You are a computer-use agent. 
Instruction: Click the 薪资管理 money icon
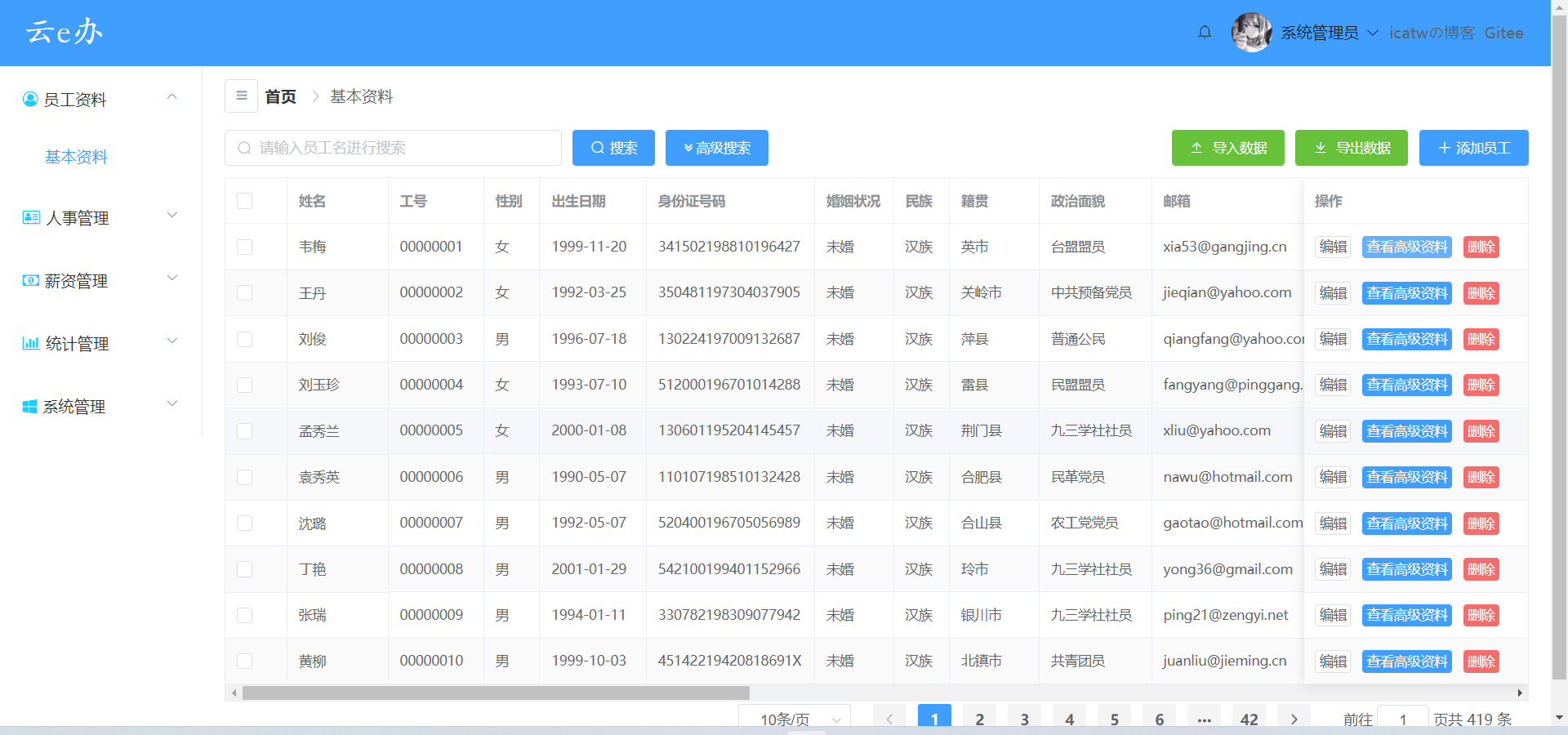coord(30,280)
